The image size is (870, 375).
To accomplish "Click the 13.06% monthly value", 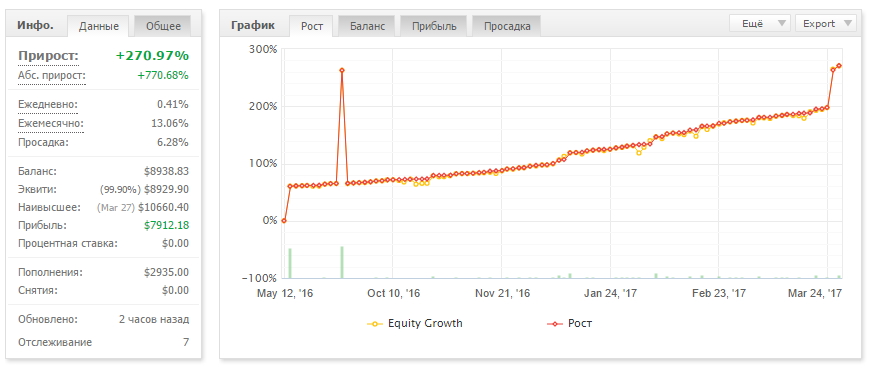I will point(170,123).
